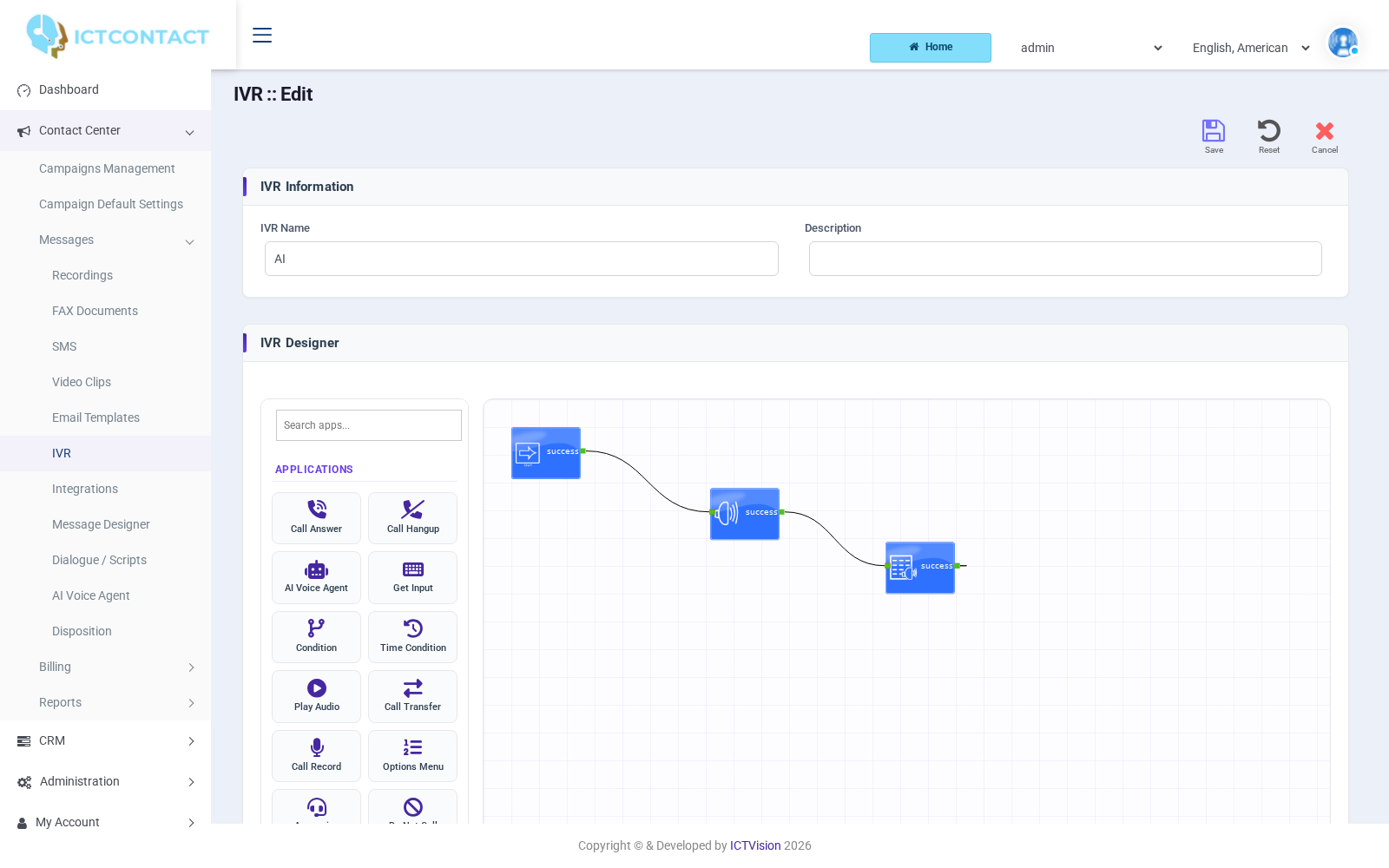Viewport: 1389px width, 868px height.
Task: Open the English, American language dropdown
Action: pos(1251,48)
